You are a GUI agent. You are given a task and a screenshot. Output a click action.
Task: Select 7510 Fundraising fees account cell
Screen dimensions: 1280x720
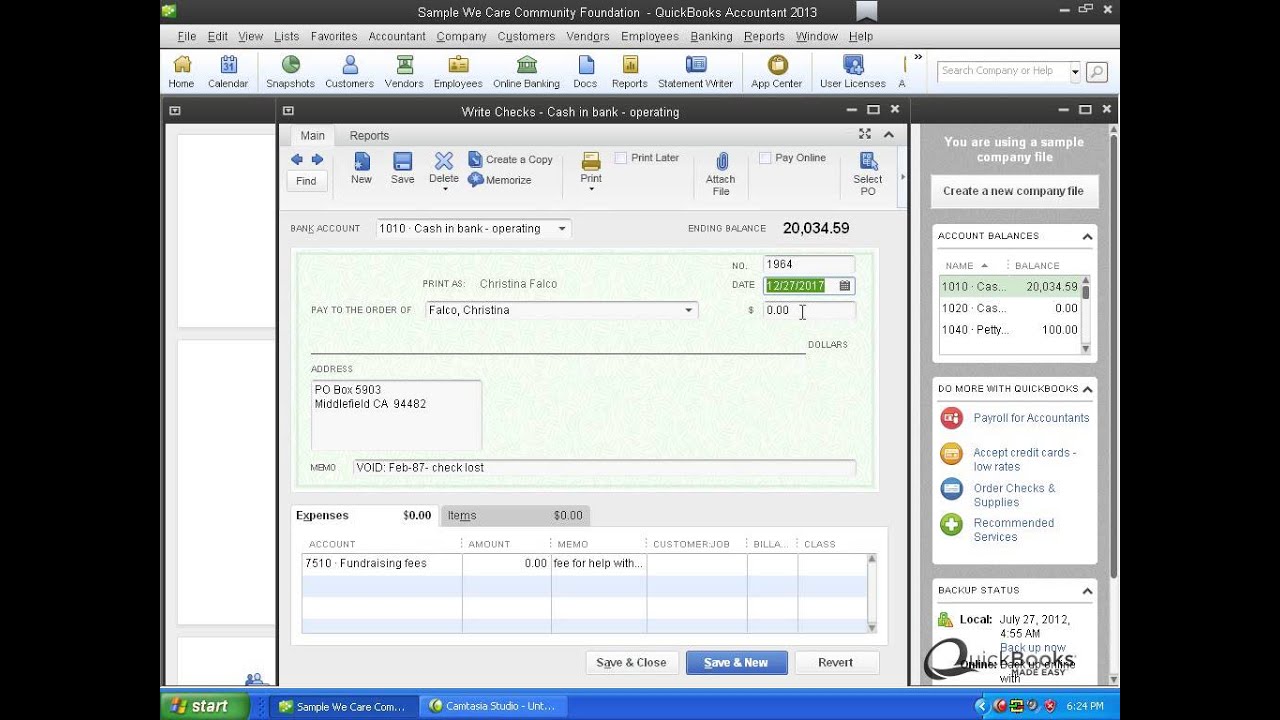381,564
